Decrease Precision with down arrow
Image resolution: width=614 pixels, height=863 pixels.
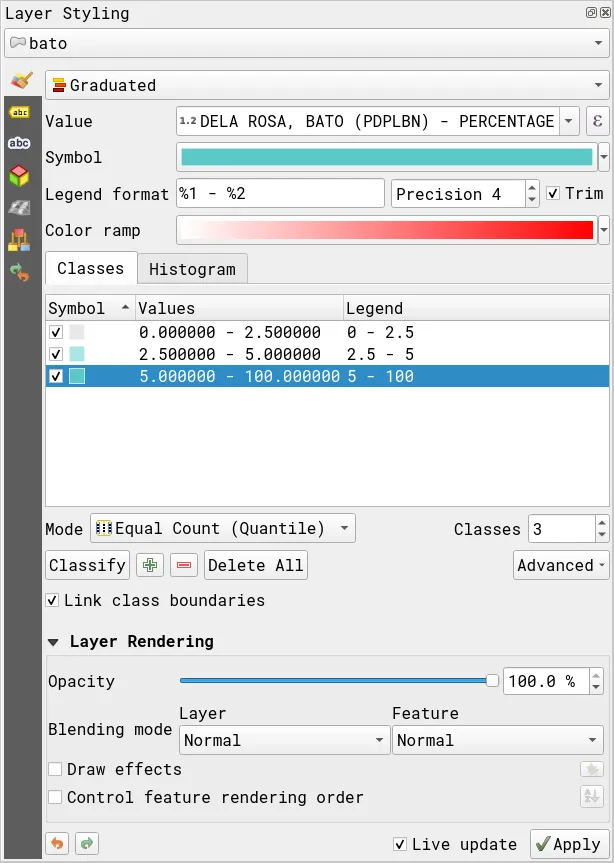(x=532, y=199)
